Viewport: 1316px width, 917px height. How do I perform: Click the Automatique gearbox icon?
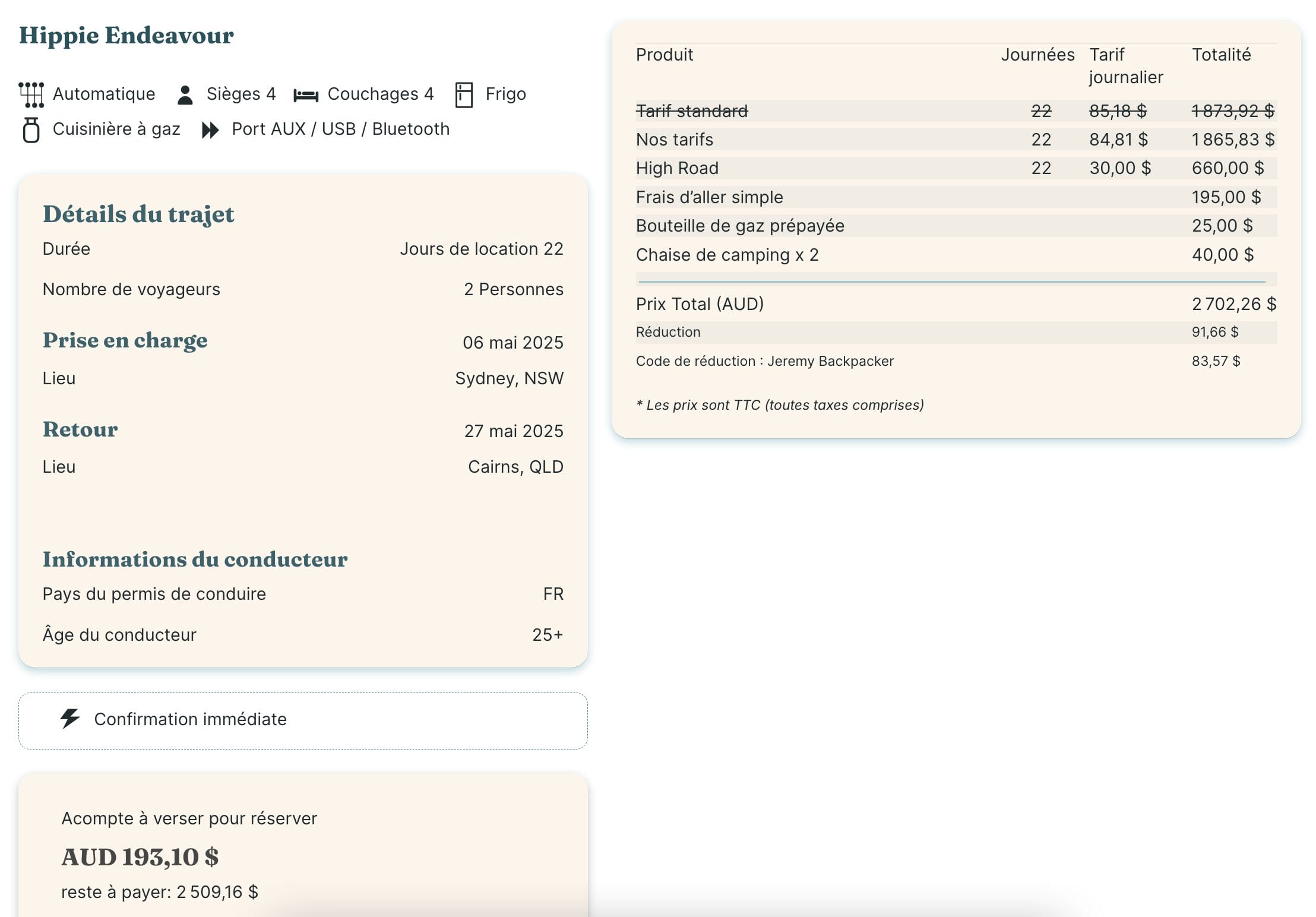[x=31, y=94]
